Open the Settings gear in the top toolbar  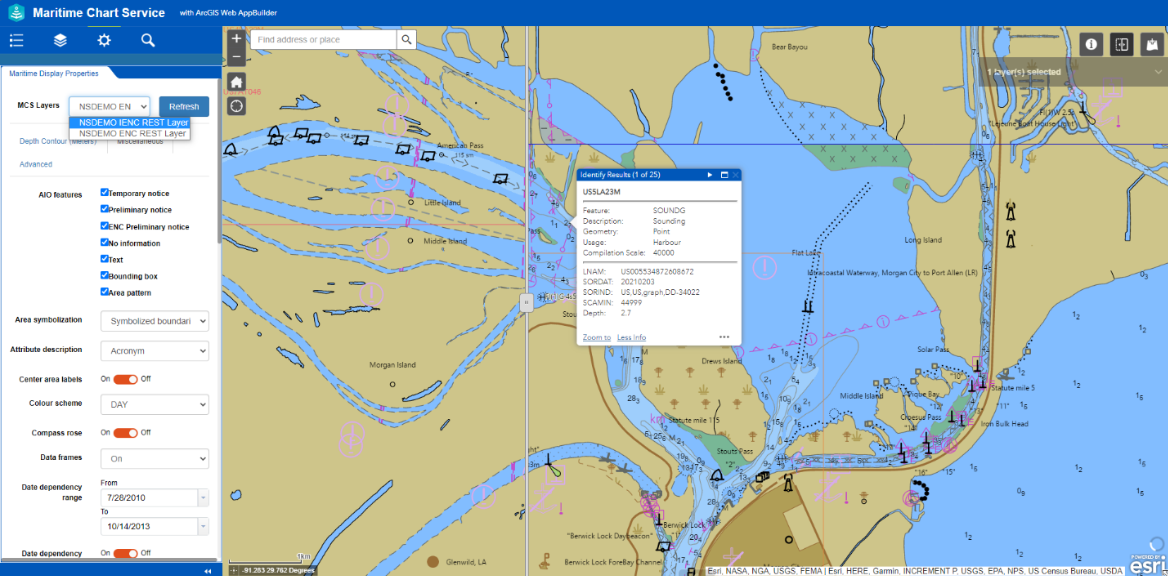tap(103, 40)
